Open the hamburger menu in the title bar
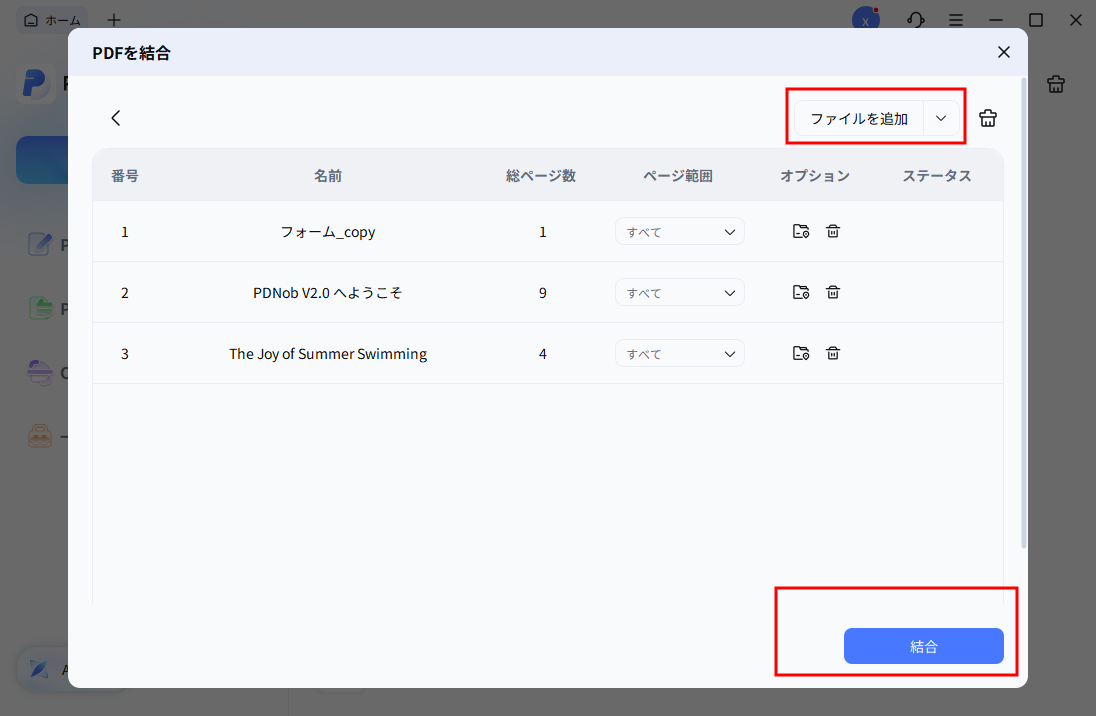The image size is (1096, 716). coord(956,19)
